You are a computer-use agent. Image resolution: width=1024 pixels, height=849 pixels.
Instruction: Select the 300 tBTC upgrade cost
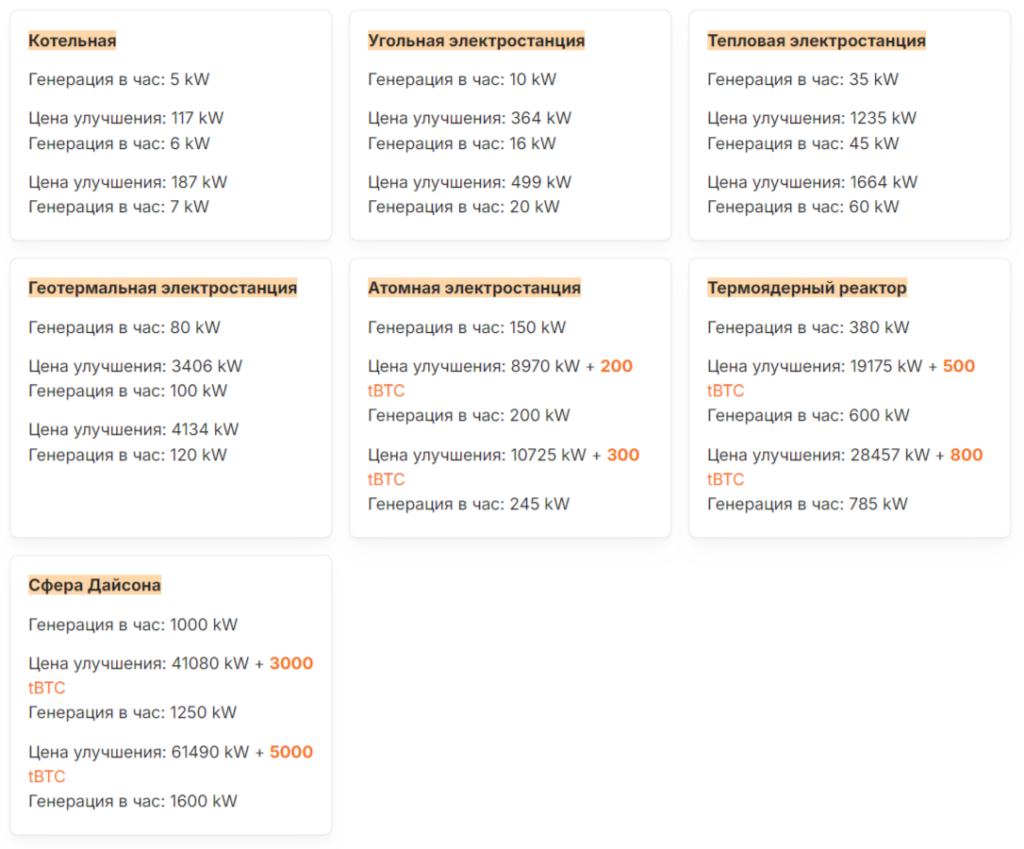click(x=504, y=467)
